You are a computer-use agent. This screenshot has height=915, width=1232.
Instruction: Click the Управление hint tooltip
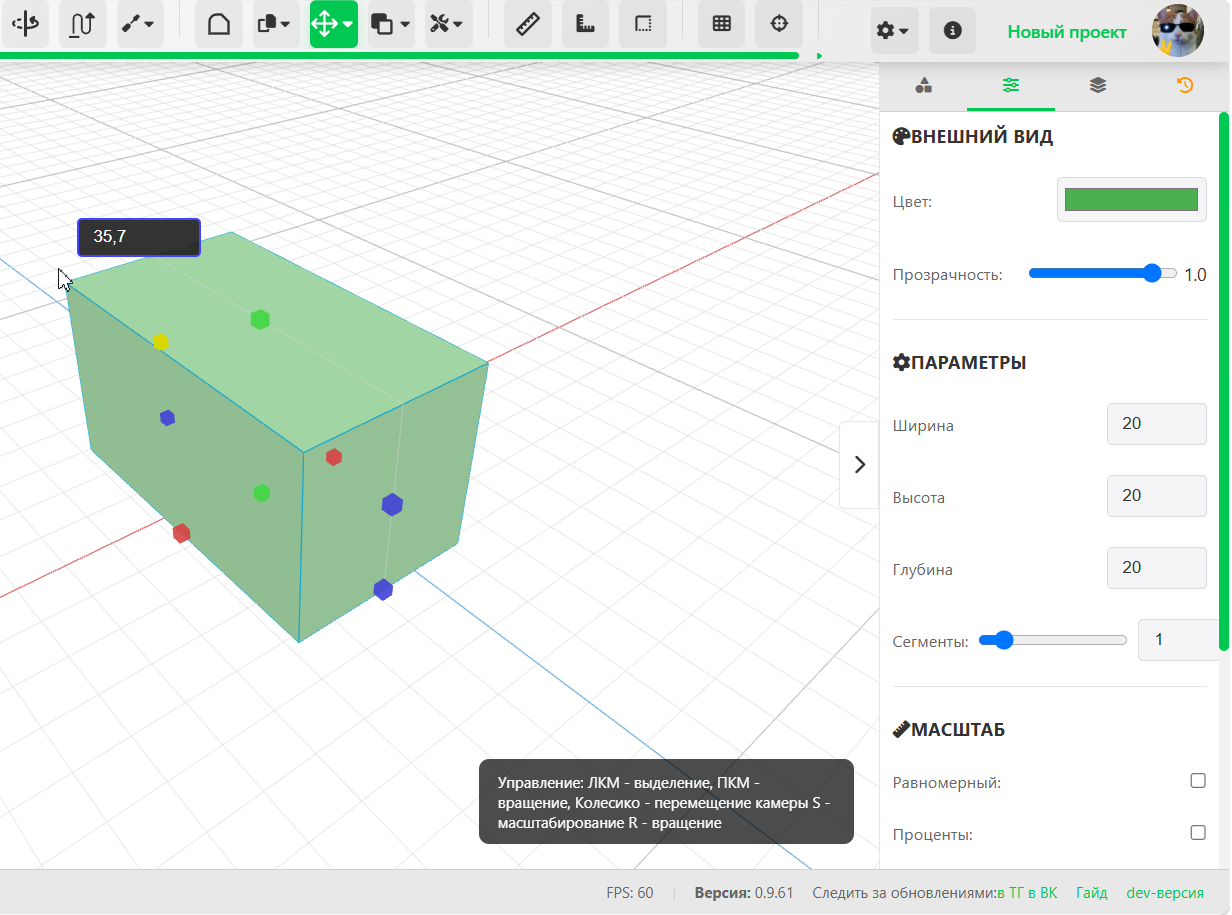[666, 802]
